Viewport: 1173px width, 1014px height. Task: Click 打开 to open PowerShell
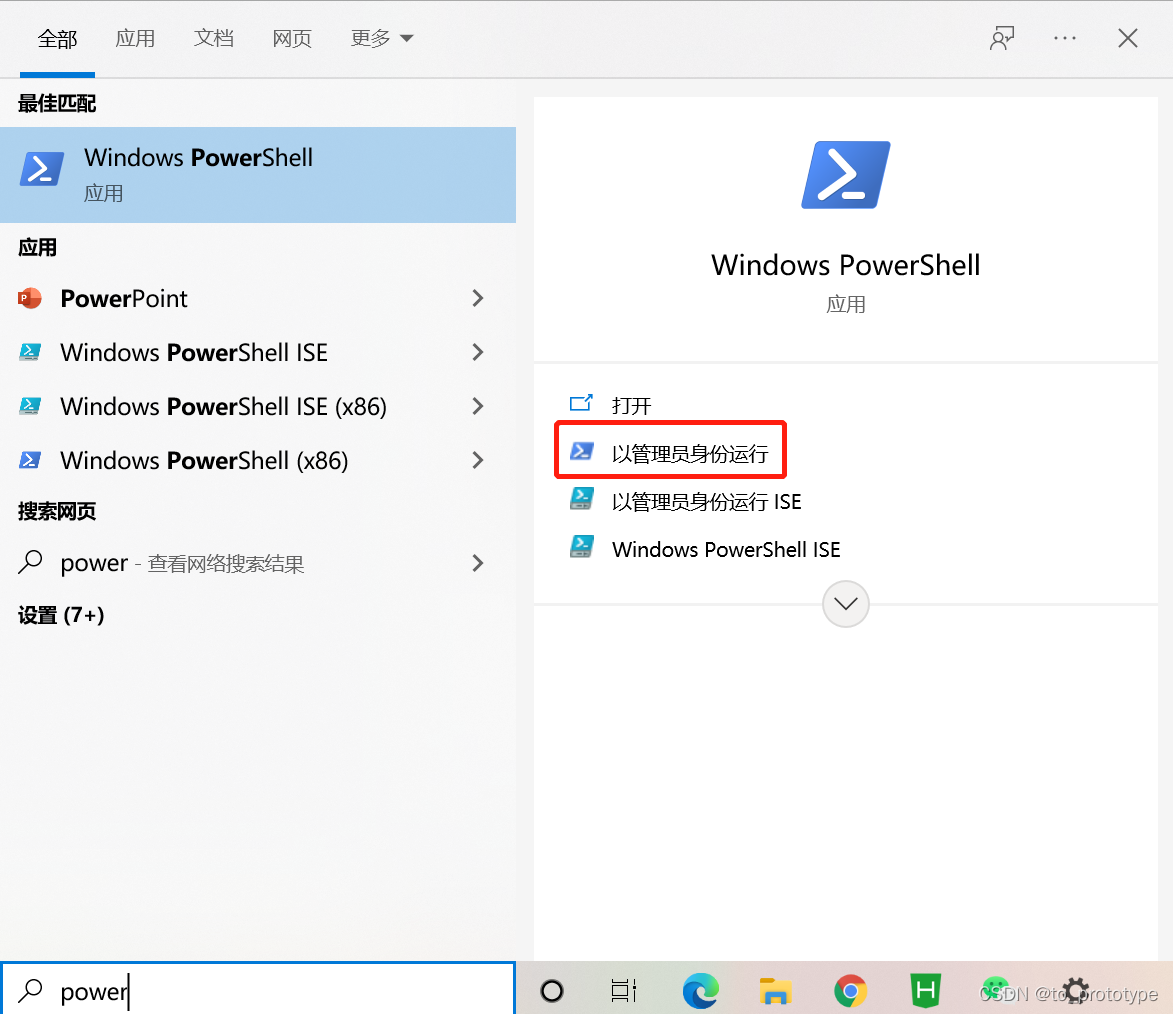(631, 406)
